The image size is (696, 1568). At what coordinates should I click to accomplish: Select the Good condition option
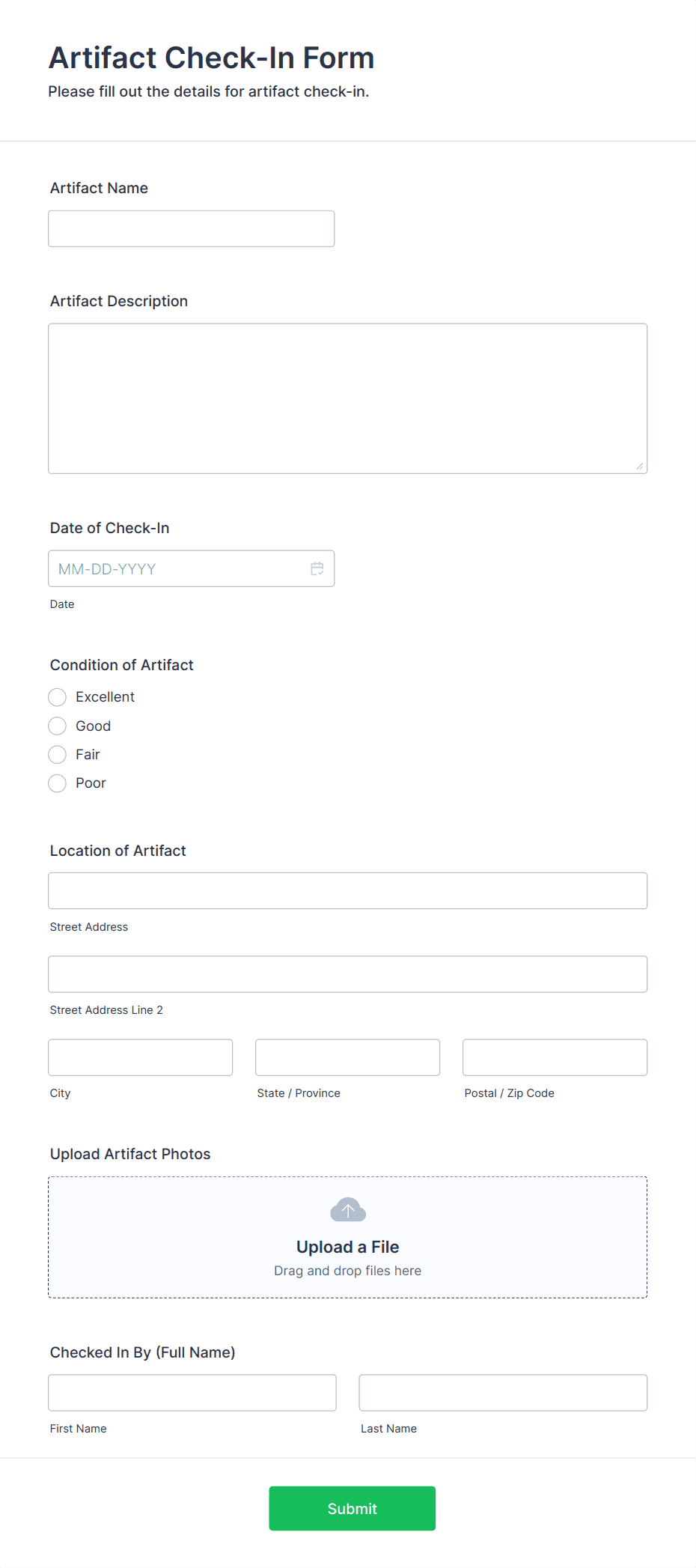[57, 726]
